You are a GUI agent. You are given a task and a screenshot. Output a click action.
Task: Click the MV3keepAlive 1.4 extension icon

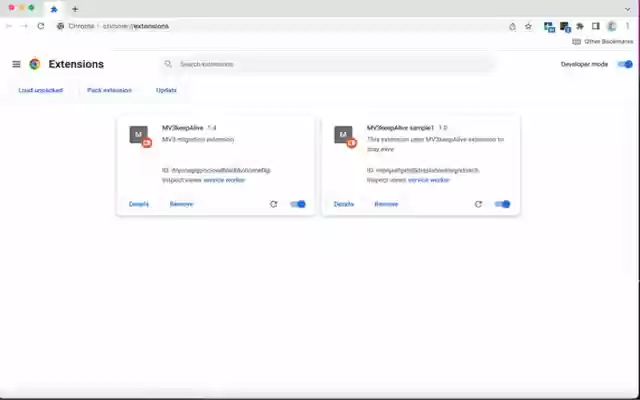(x=140, y=136)
